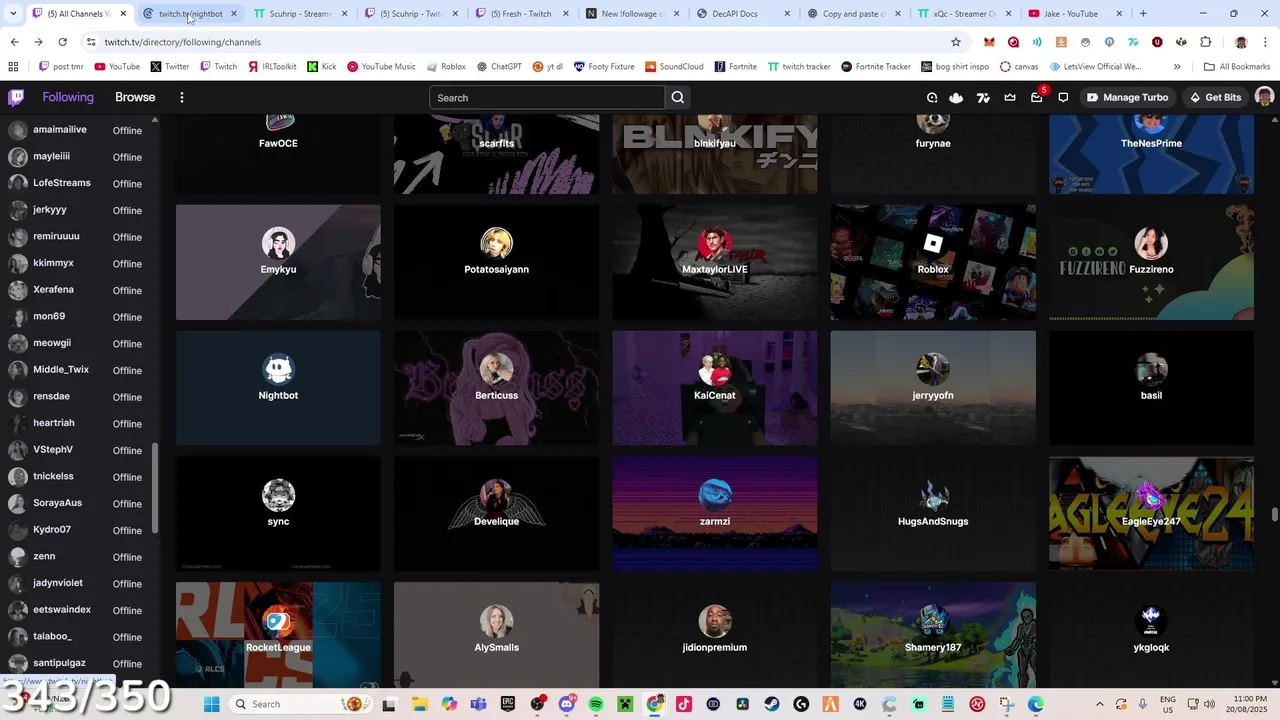Open Epic Games Launcher from the taskbar
This screenshot has width=1280, height=720.
[x=508, y=704]
